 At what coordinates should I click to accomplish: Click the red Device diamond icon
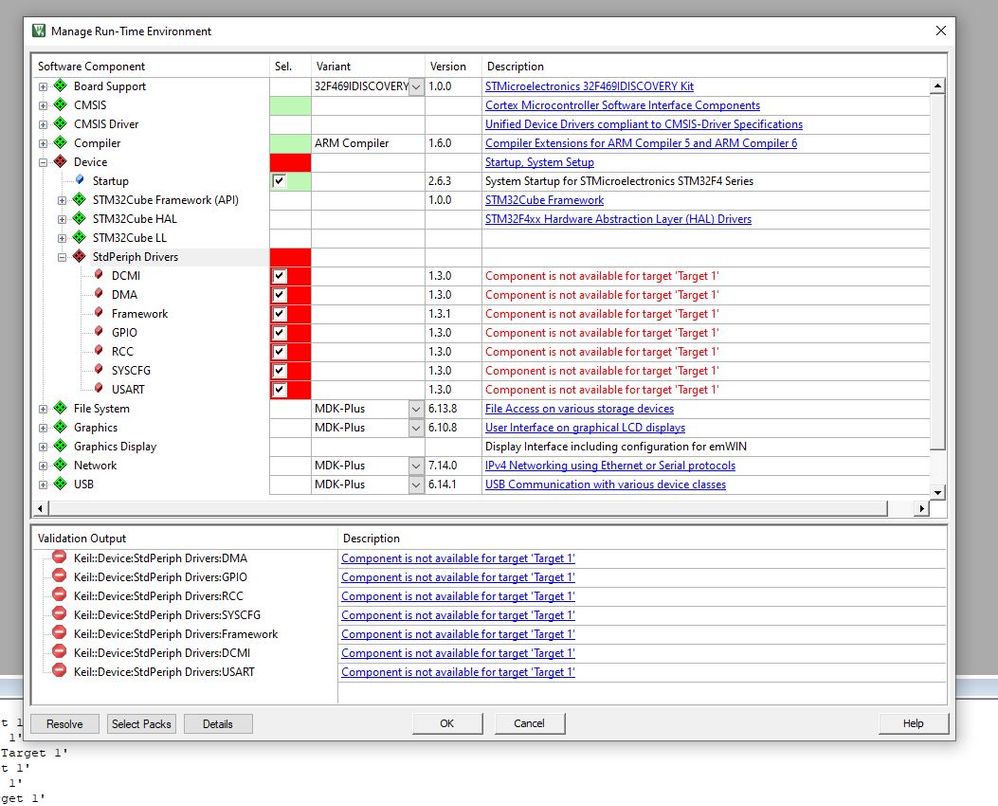[x=60, y=162]
